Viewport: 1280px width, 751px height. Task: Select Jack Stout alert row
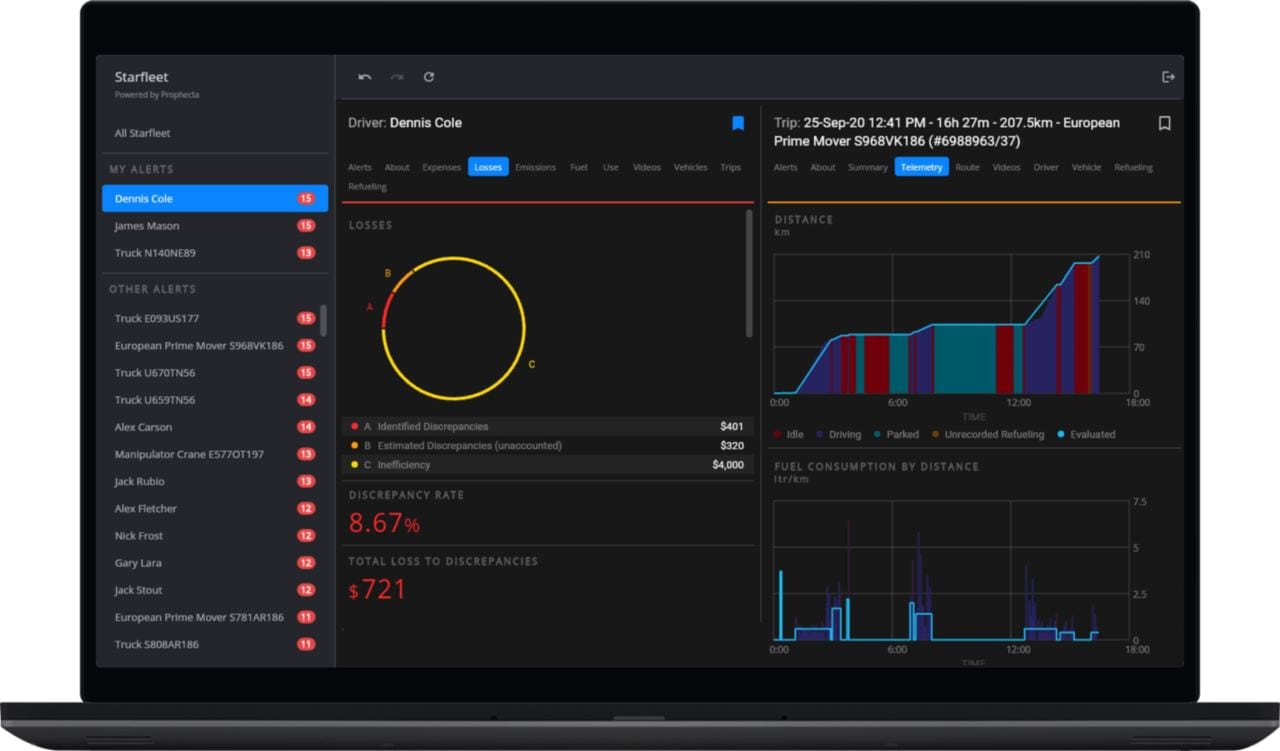click(210, 590)
